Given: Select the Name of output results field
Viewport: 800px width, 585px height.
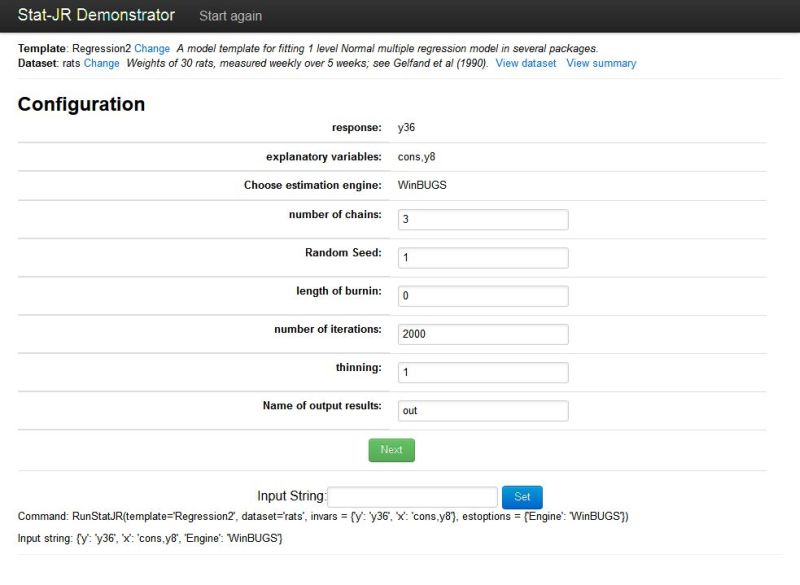Looking at the screenshot, I should pos(483,411).
